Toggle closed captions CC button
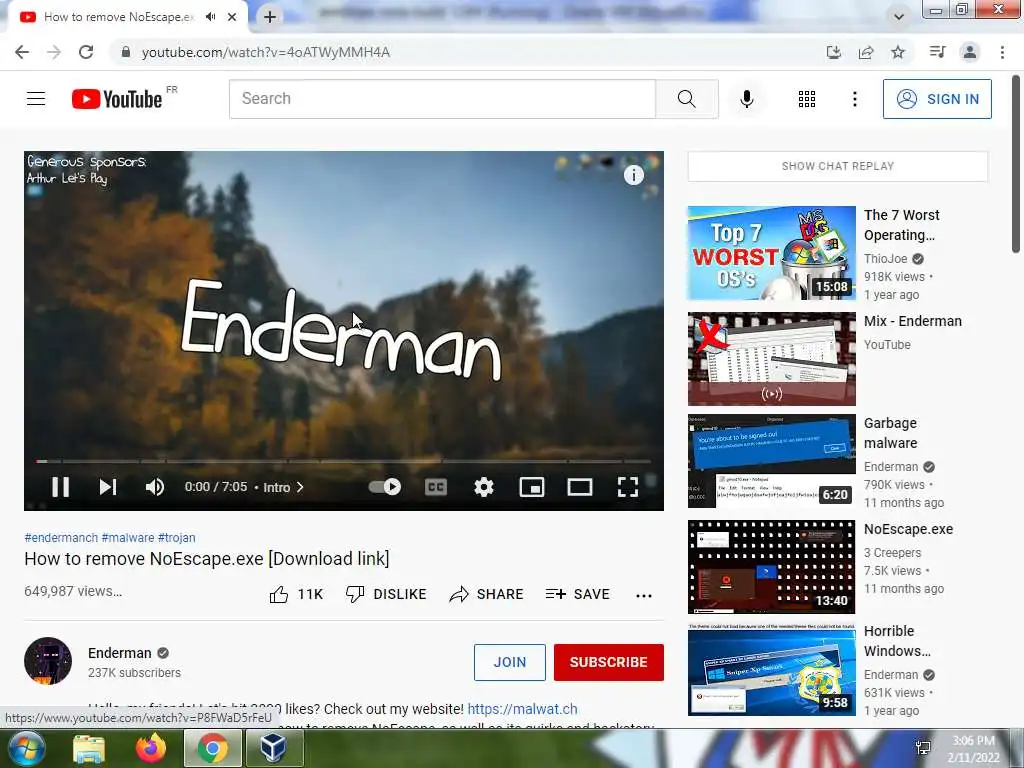This screenshot has width=1024, height=768. pyautogui.click(x=436, y=487)
